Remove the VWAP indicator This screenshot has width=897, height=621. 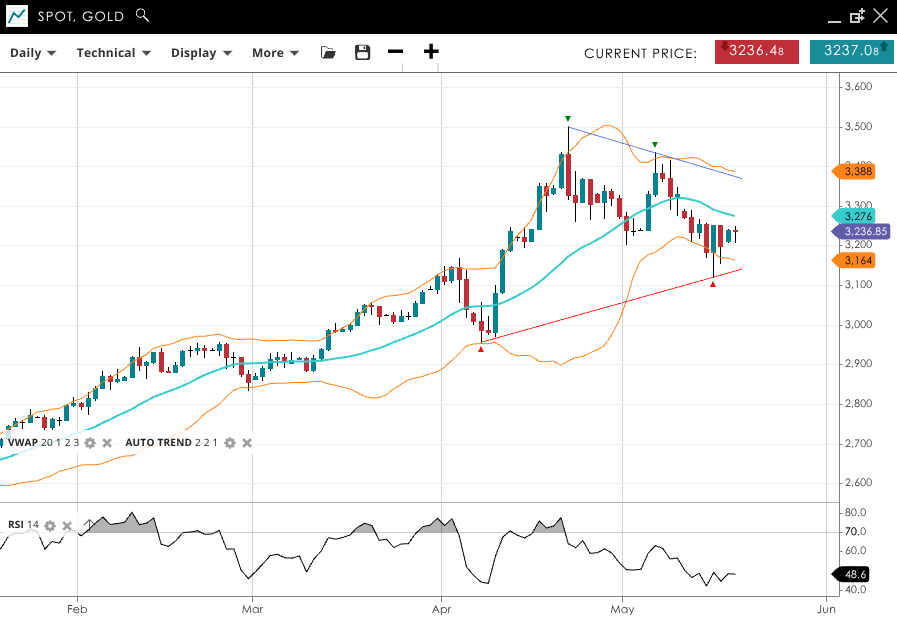coord(106,442)
